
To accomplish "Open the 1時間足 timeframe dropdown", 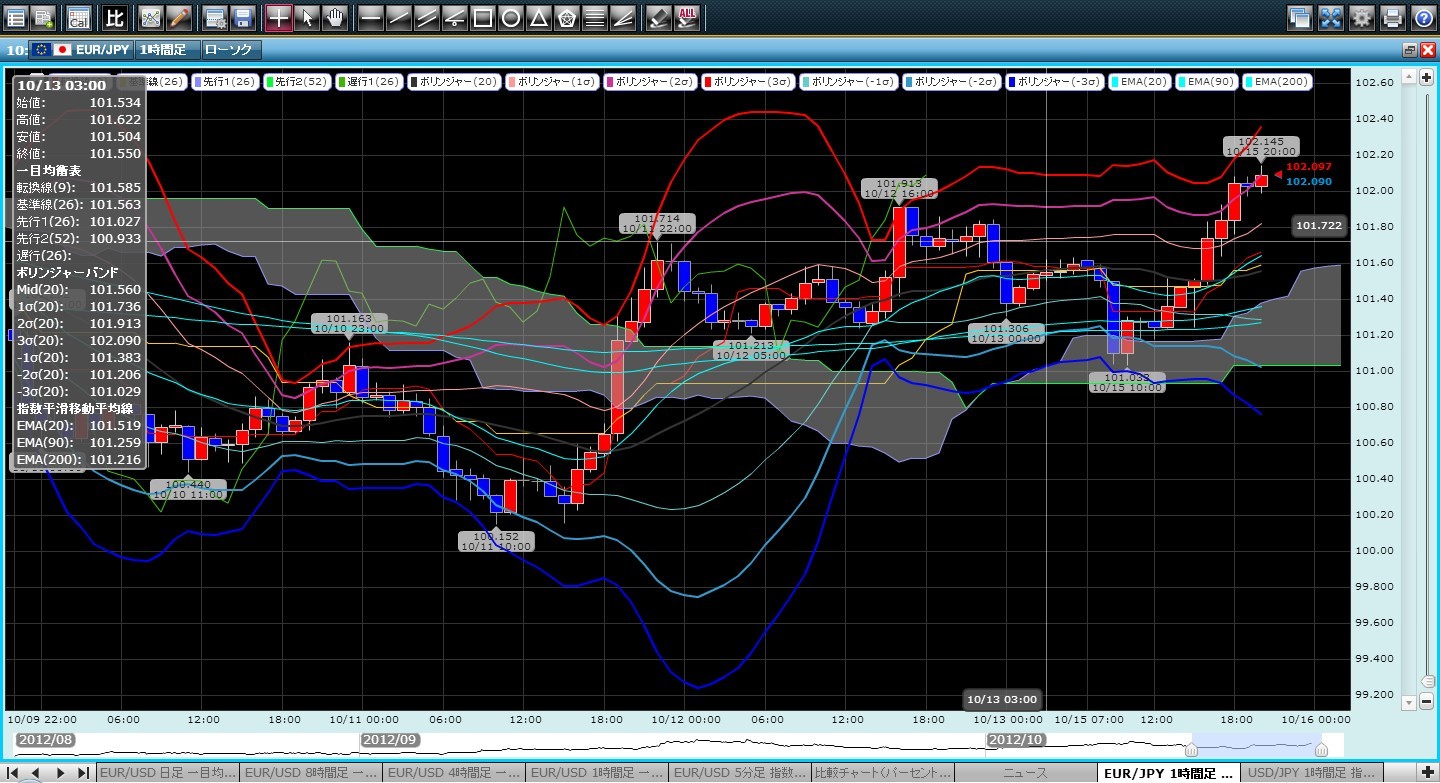I will click(x=167, y=49).
